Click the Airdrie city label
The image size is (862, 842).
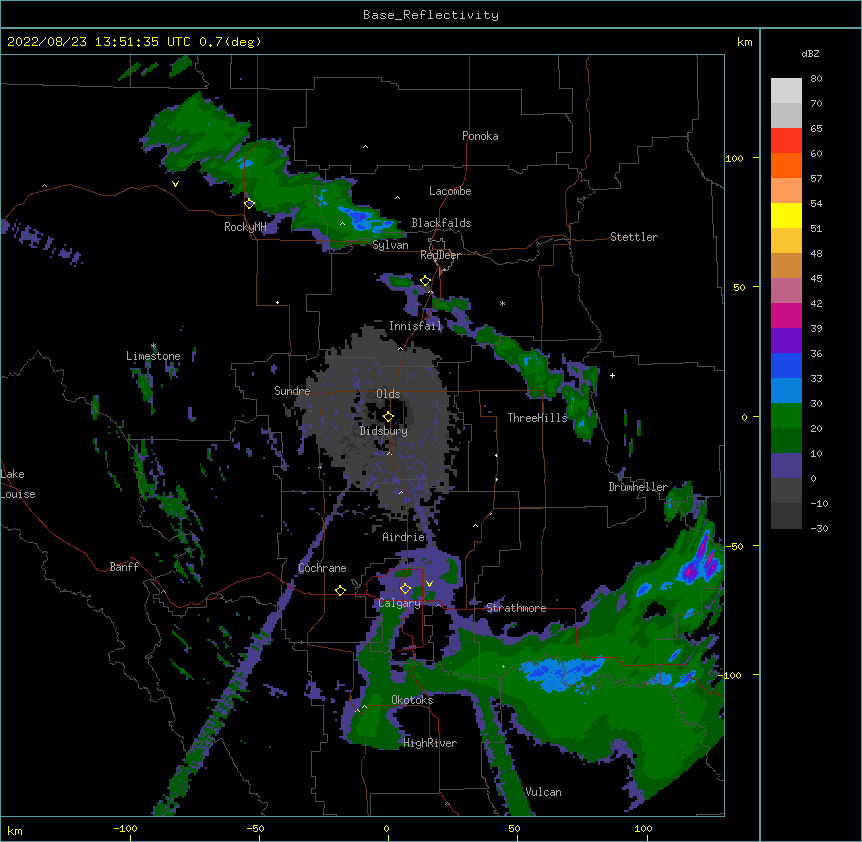pyautogui.click(x=404, y=537)
